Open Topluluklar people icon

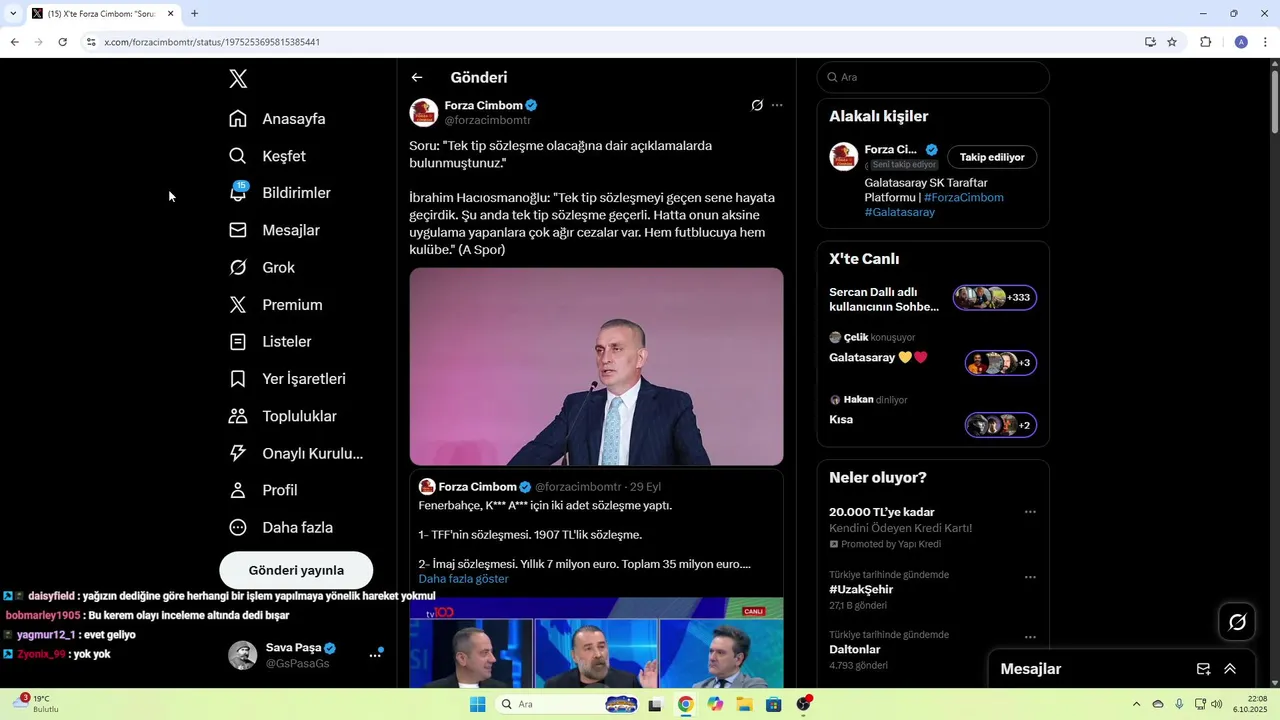(x=238, y=416)
